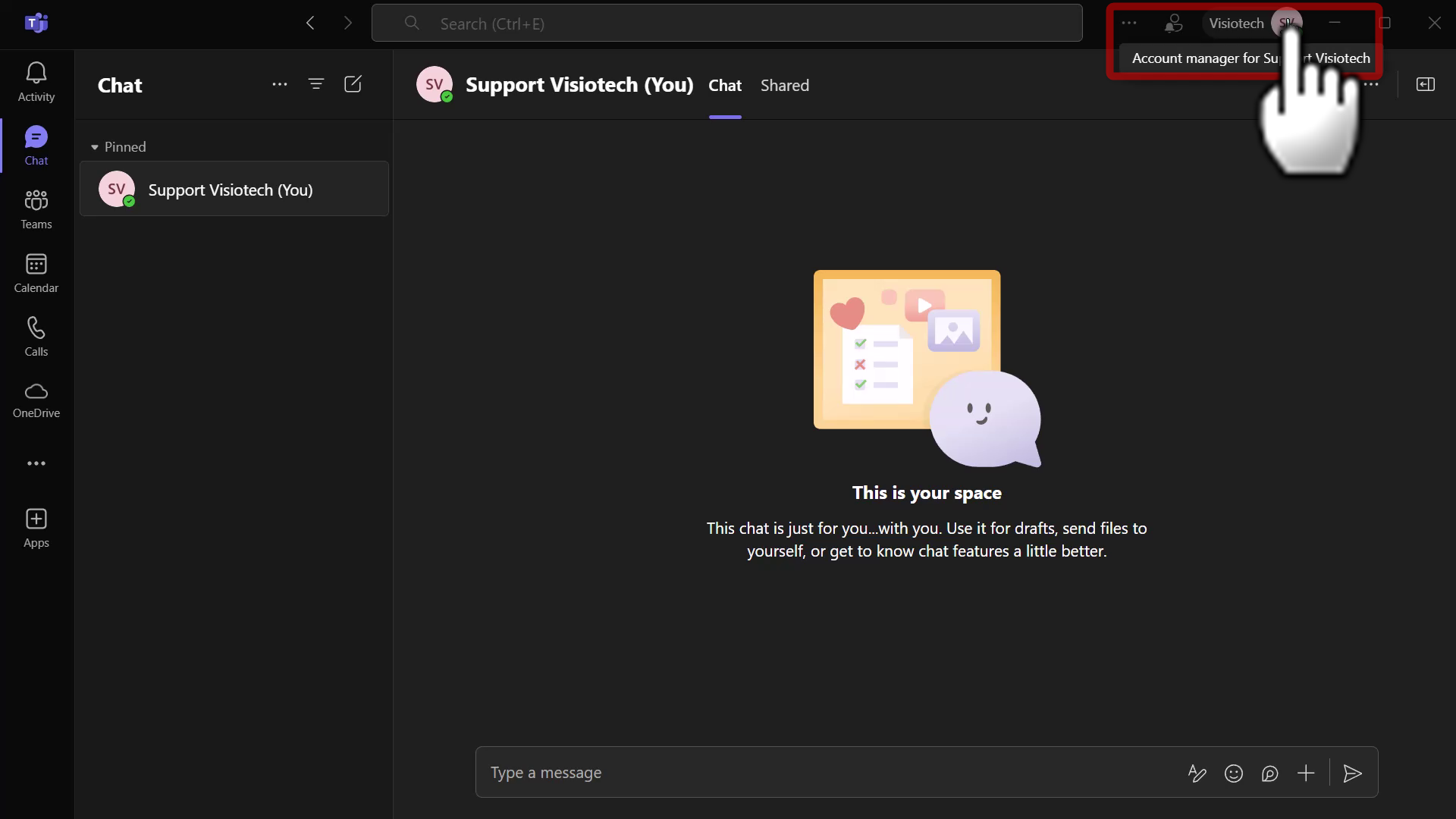Screen dimensions: 1456x819
Task: Collapse the Pinned chats group
Action: click(118, 147)
